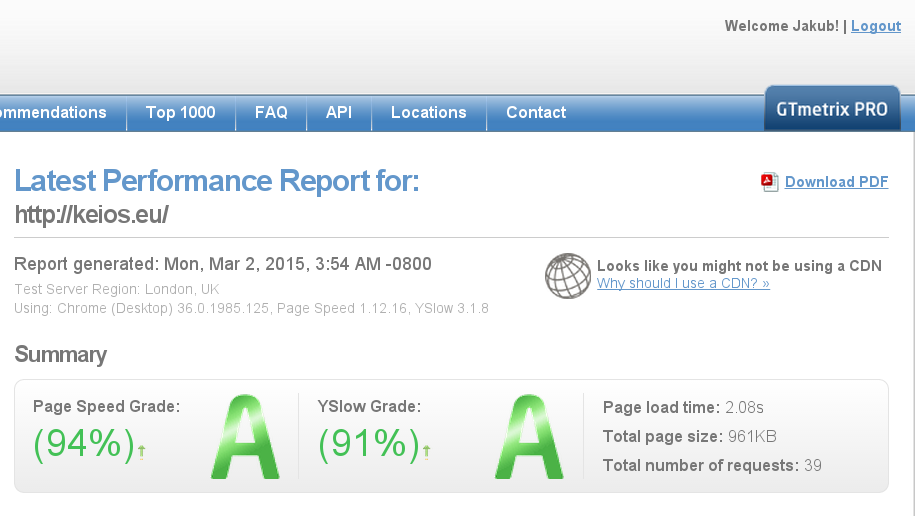The image size is (915, 516).
Task: Open 'Why should I use a CDN?' link
Action: tap(683, 284)
